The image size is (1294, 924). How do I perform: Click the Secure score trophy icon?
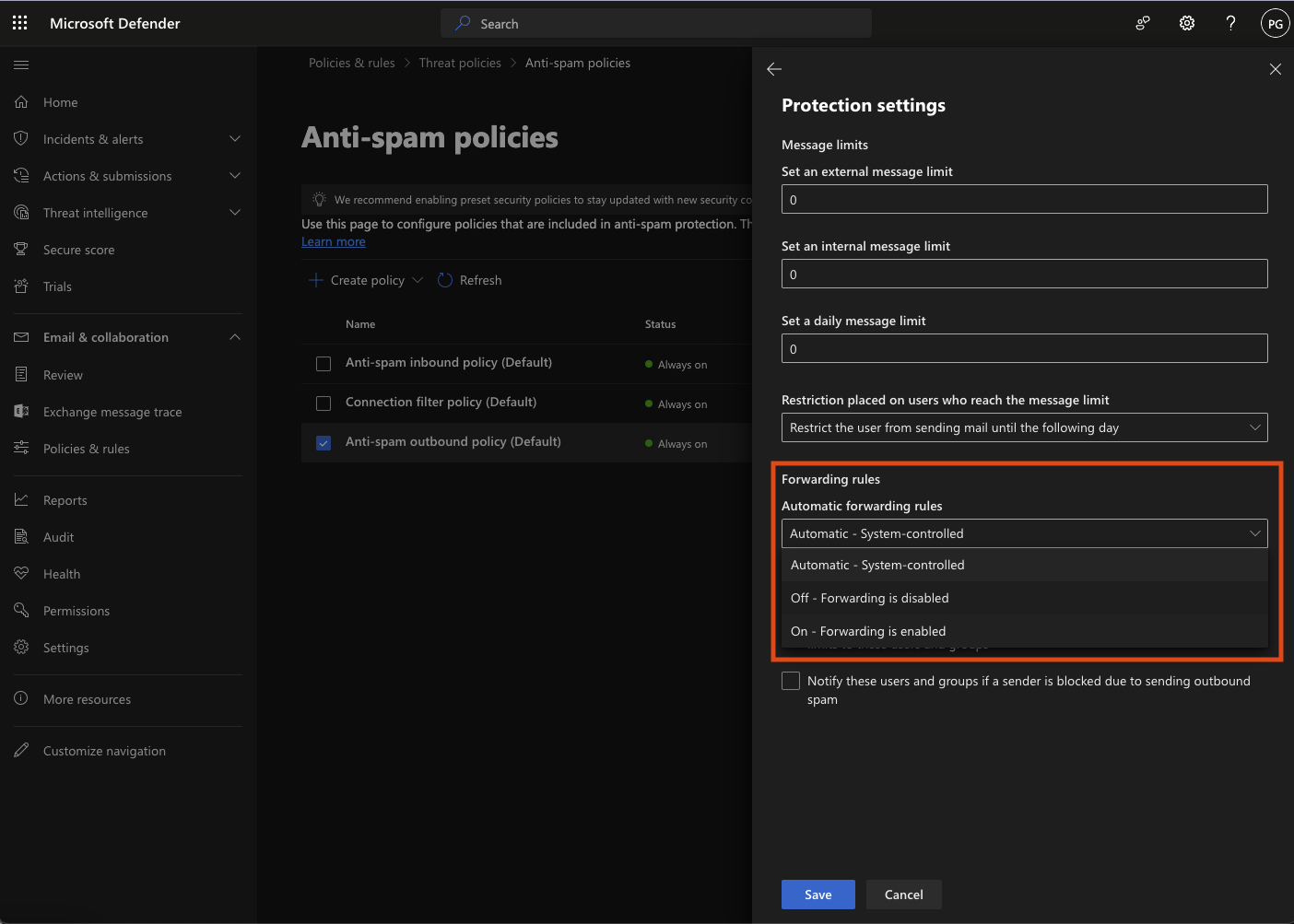[x=21, y=250]
